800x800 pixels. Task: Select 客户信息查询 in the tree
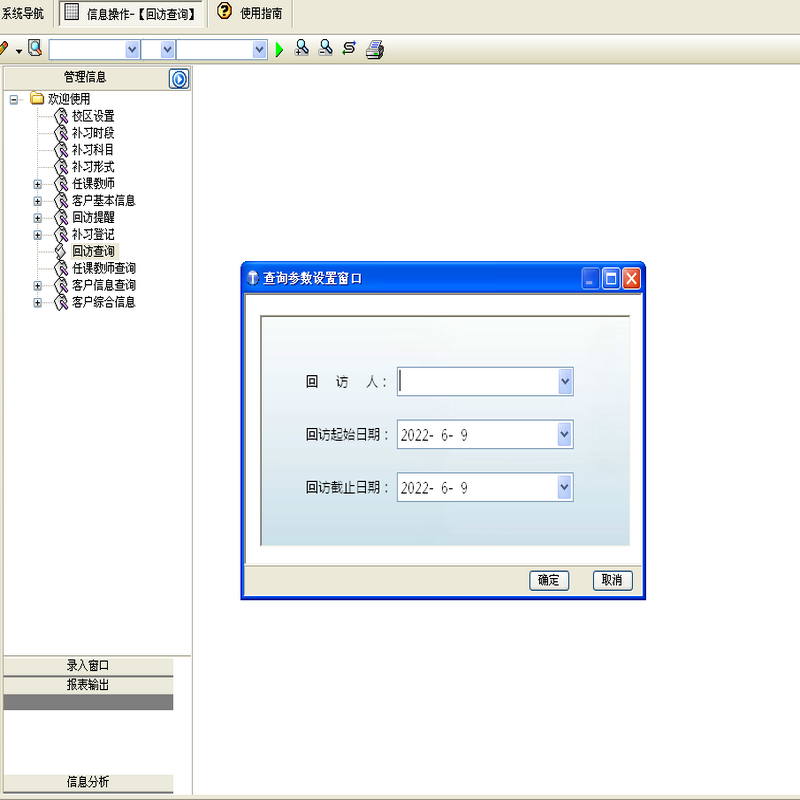tap(104, 285)
